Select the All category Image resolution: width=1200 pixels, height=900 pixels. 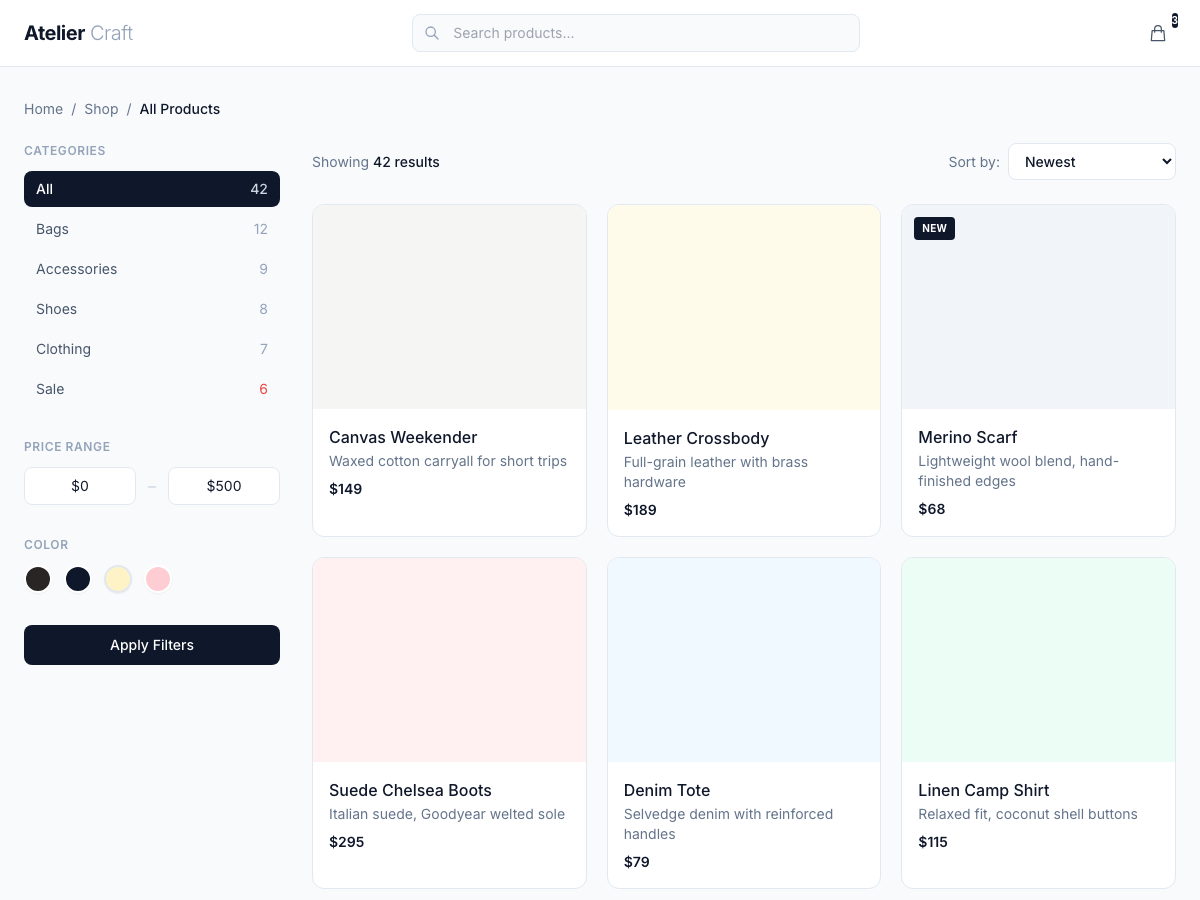(152, 189)
